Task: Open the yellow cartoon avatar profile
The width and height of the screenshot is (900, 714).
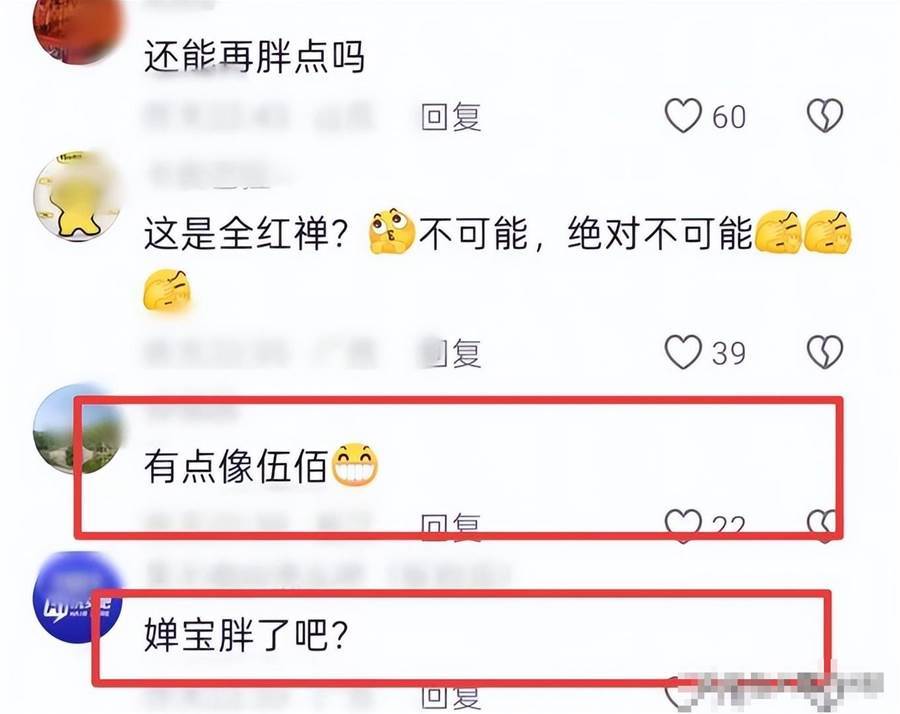Action: tap(77, 196)
